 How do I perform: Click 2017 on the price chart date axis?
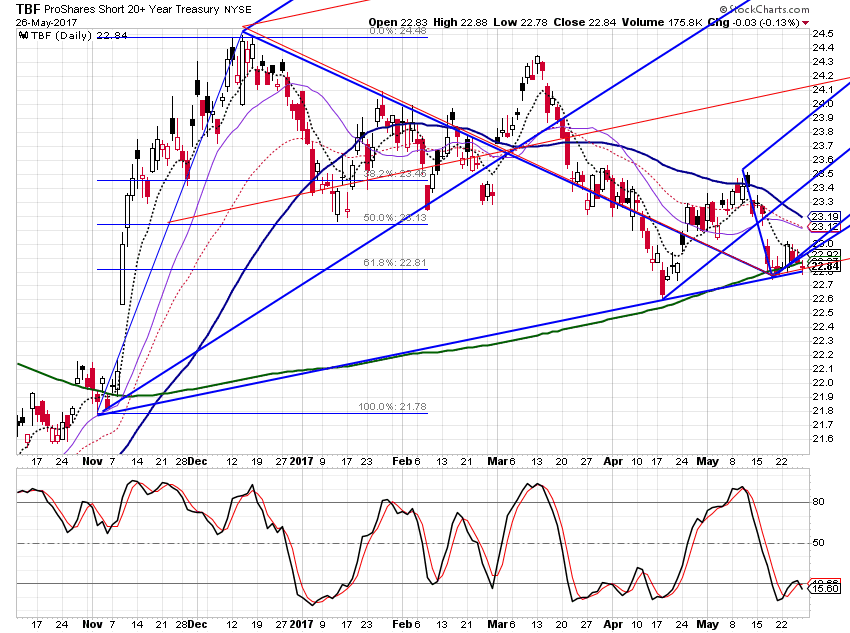[301, 461]
